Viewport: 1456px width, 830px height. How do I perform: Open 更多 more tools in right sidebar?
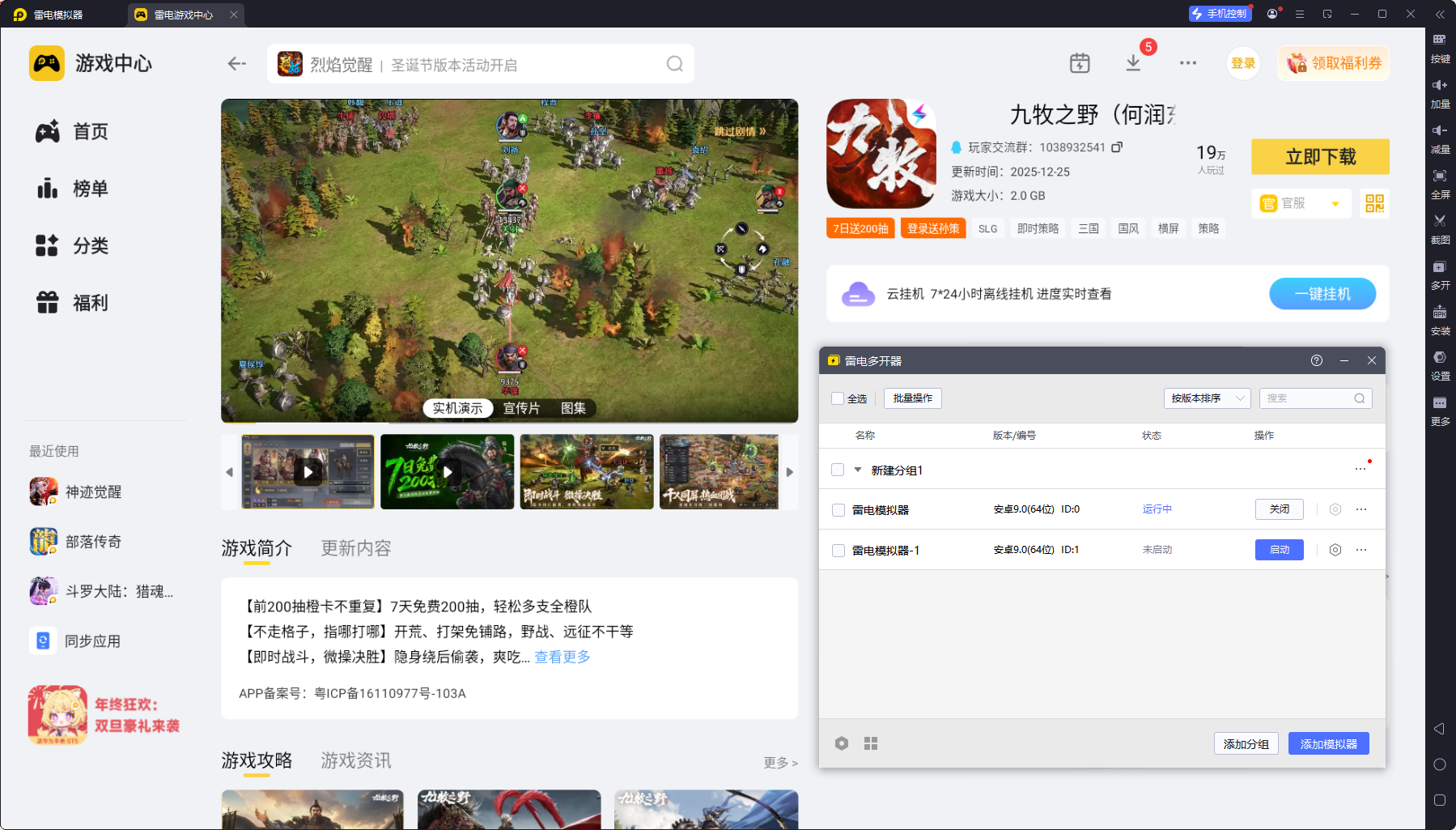(1440, 410)
